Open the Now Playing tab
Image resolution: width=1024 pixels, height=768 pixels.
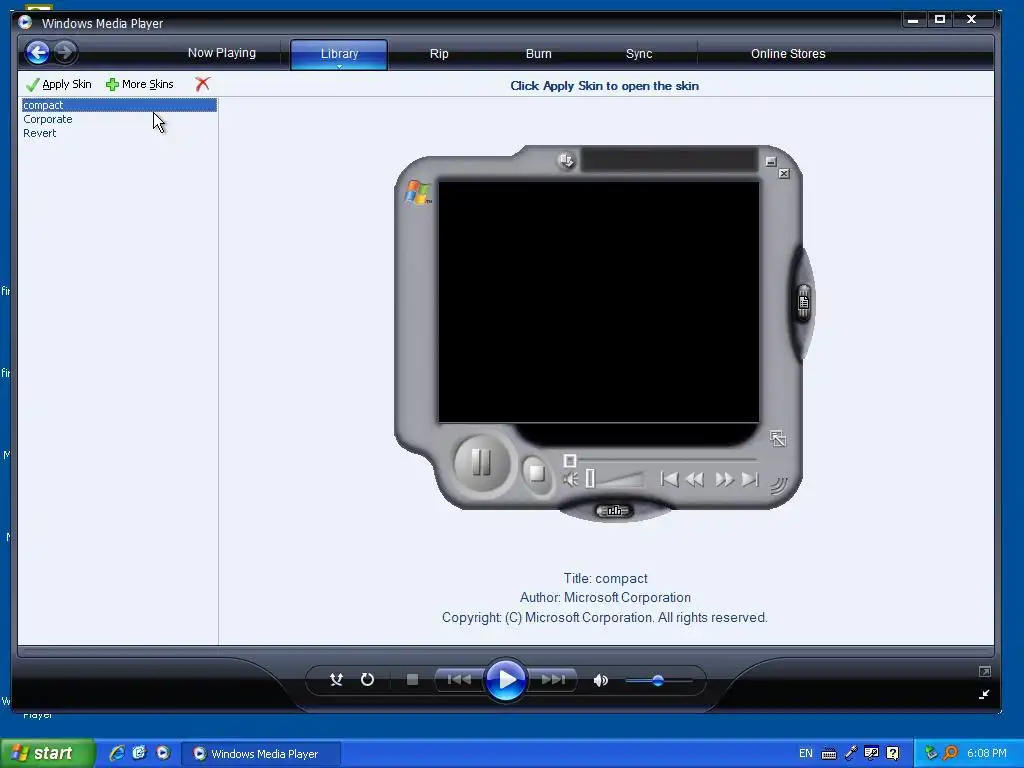tap(221, 53)
